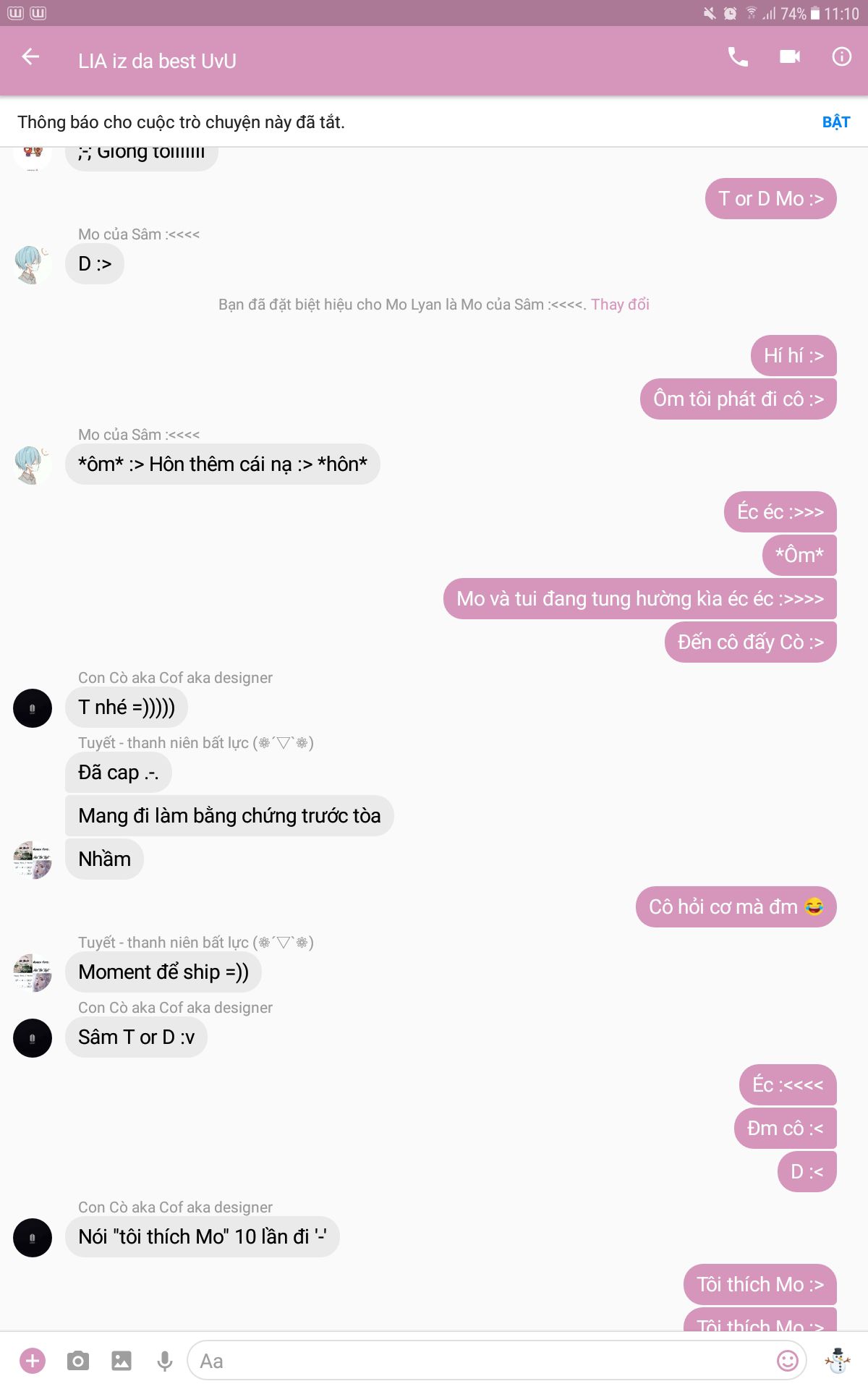The image size is (868, 1389).
Task: Tap Con Cò's black avatar beside T nhé
Action: [x=33, y=708]
